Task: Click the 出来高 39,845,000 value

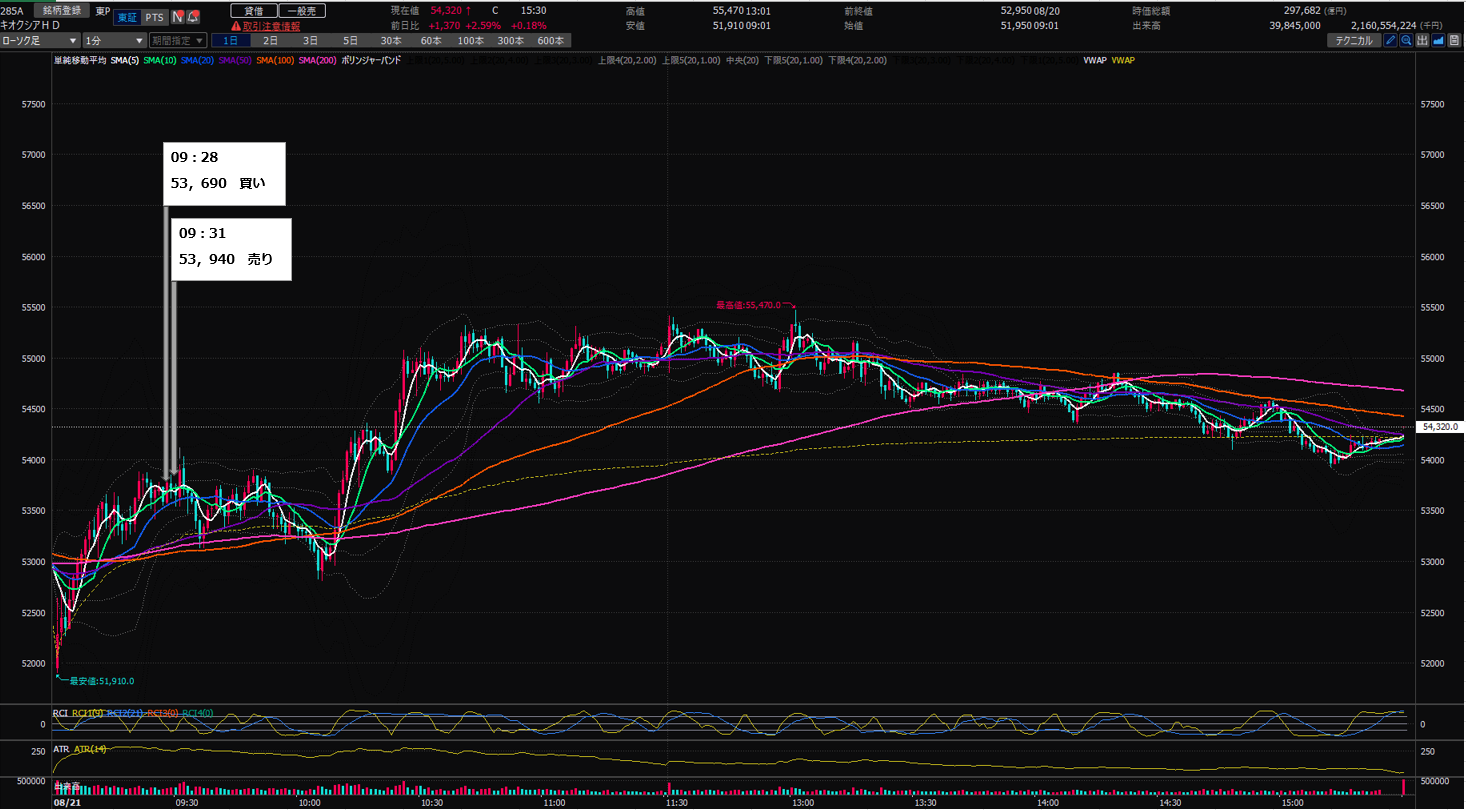Action: click(x=1295, y=25)
